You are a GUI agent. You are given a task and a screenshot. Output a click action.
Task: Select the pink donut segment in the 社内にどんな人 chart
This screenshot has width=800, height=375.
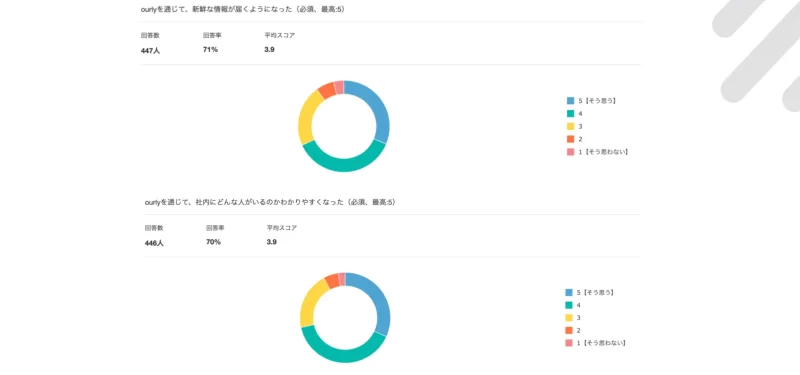click(342, 279)
